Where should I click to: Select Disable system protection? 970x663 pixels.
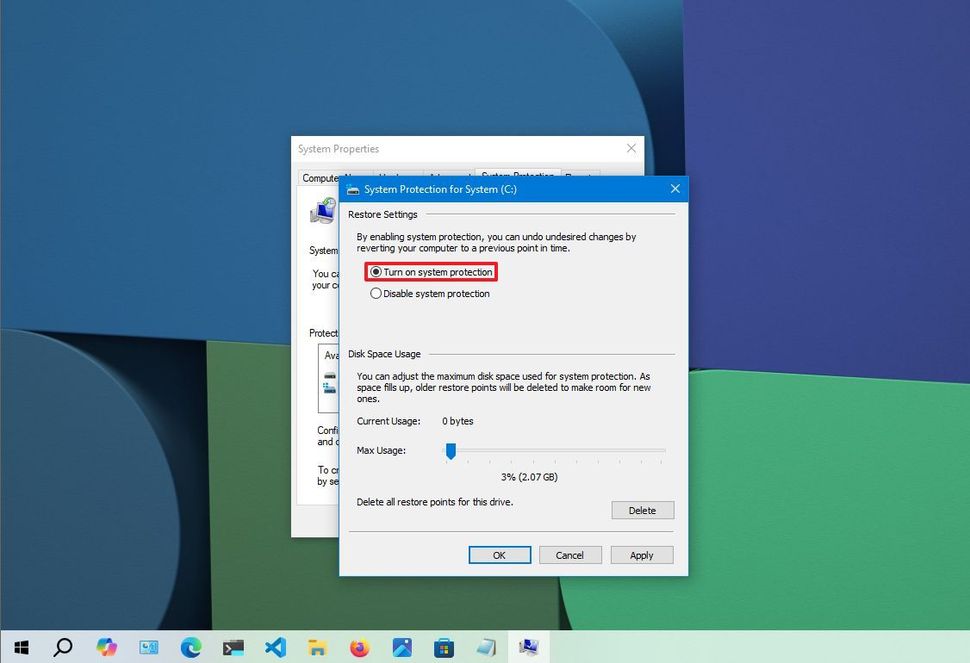(377, 292)
